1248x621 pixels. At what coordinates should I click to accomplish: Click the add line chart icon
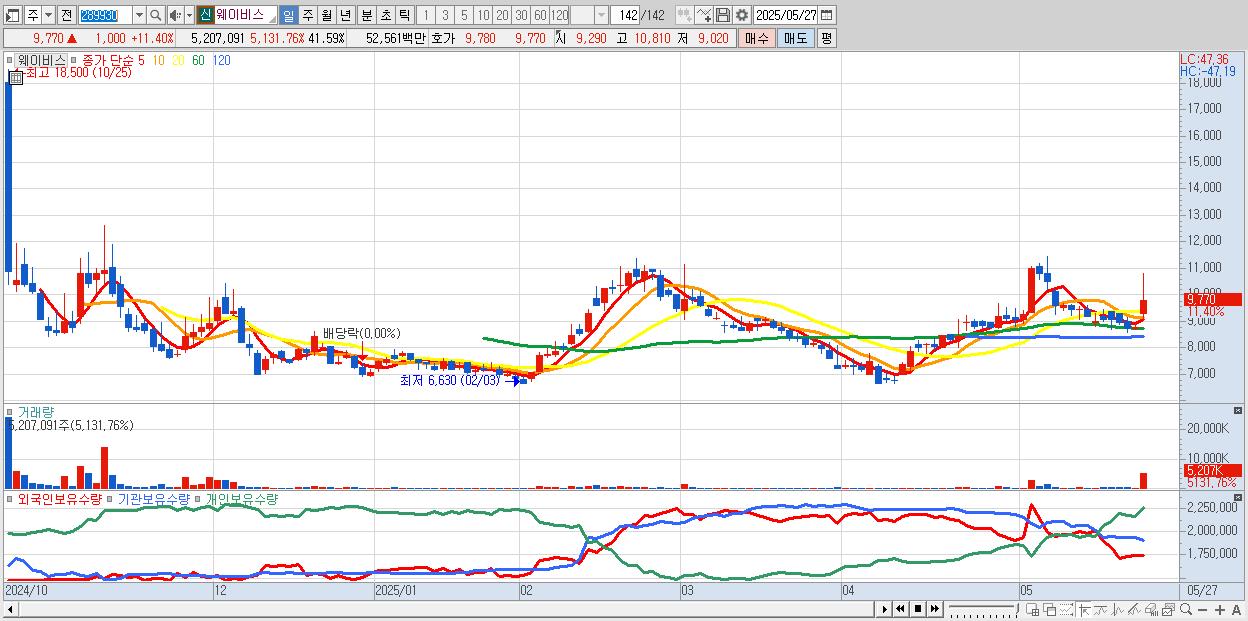(704, 15)
